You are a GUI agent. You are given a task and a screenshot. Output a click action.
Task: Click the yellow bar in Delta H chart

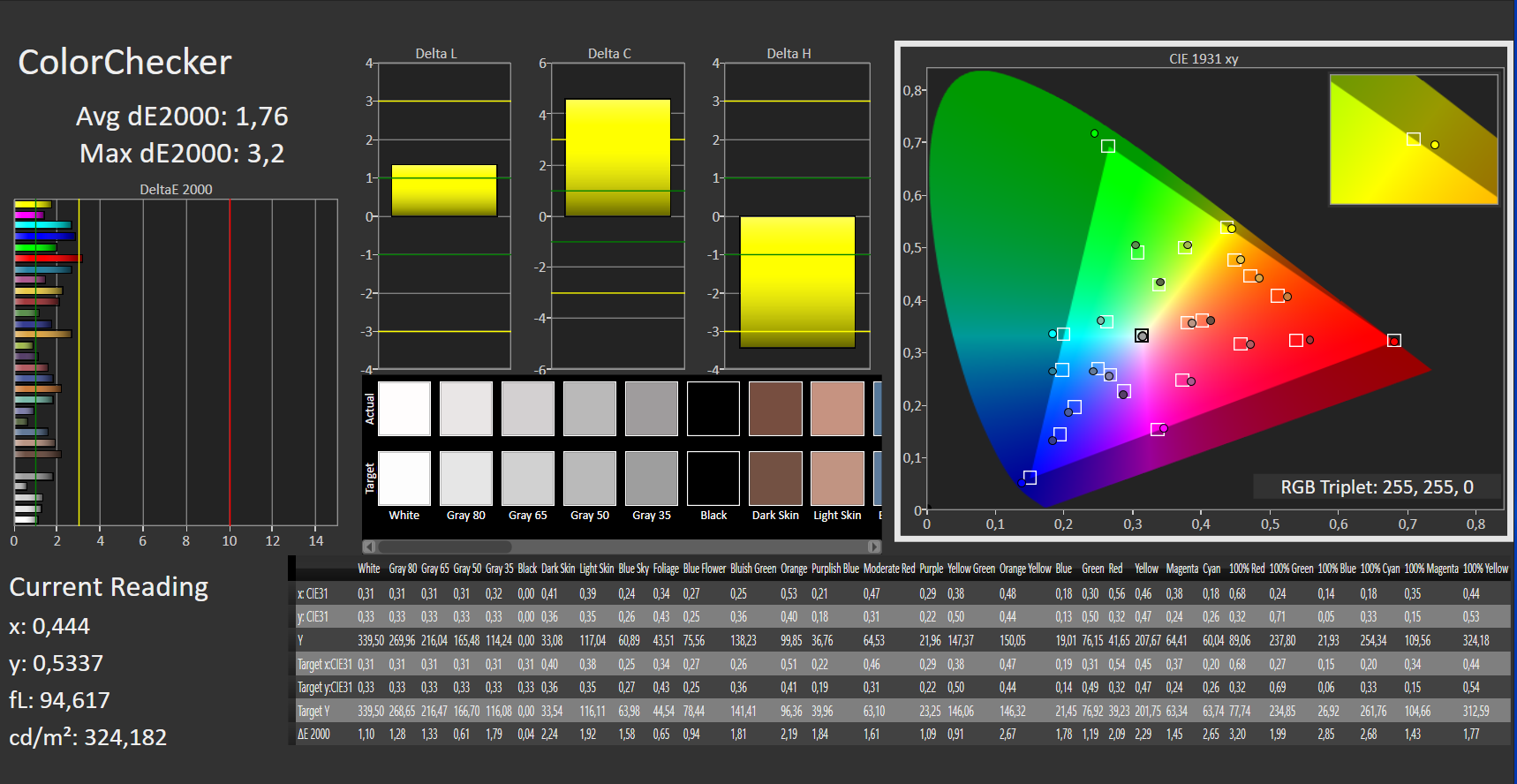point(797,282)
